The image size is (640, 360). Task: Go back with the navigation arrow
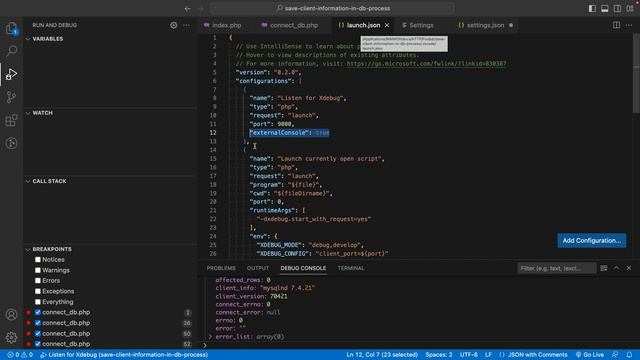[x=187, y=9]
